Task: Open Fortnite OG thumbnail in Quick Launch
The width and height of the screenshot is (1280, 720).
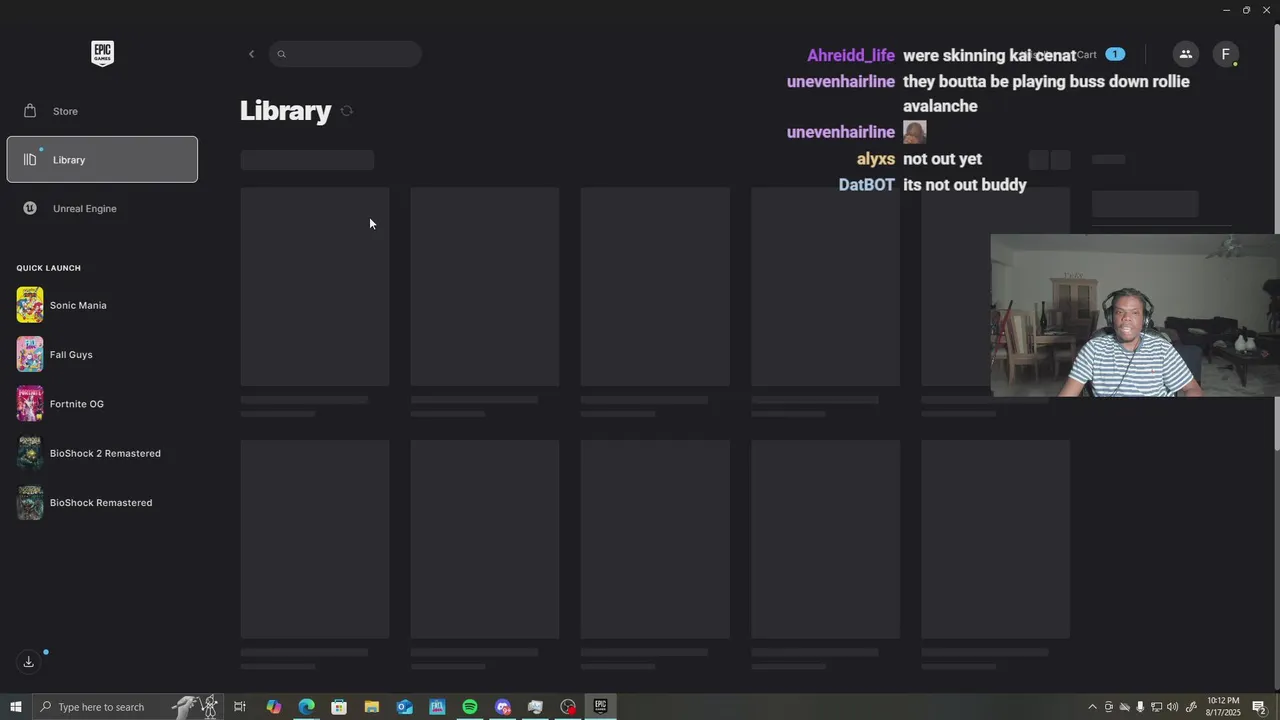Action: click(30, 404)
